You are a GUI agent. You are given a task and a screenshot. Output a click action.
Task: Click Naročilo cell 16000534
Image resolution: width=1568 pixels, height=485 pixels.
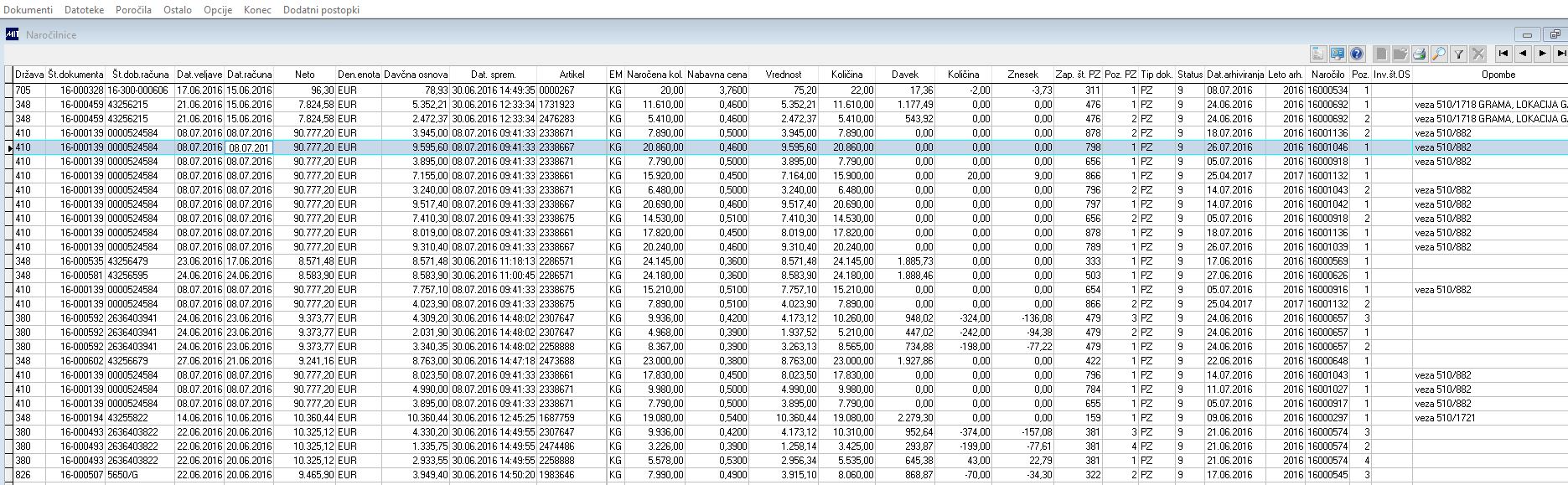(x=1327, y=90)
